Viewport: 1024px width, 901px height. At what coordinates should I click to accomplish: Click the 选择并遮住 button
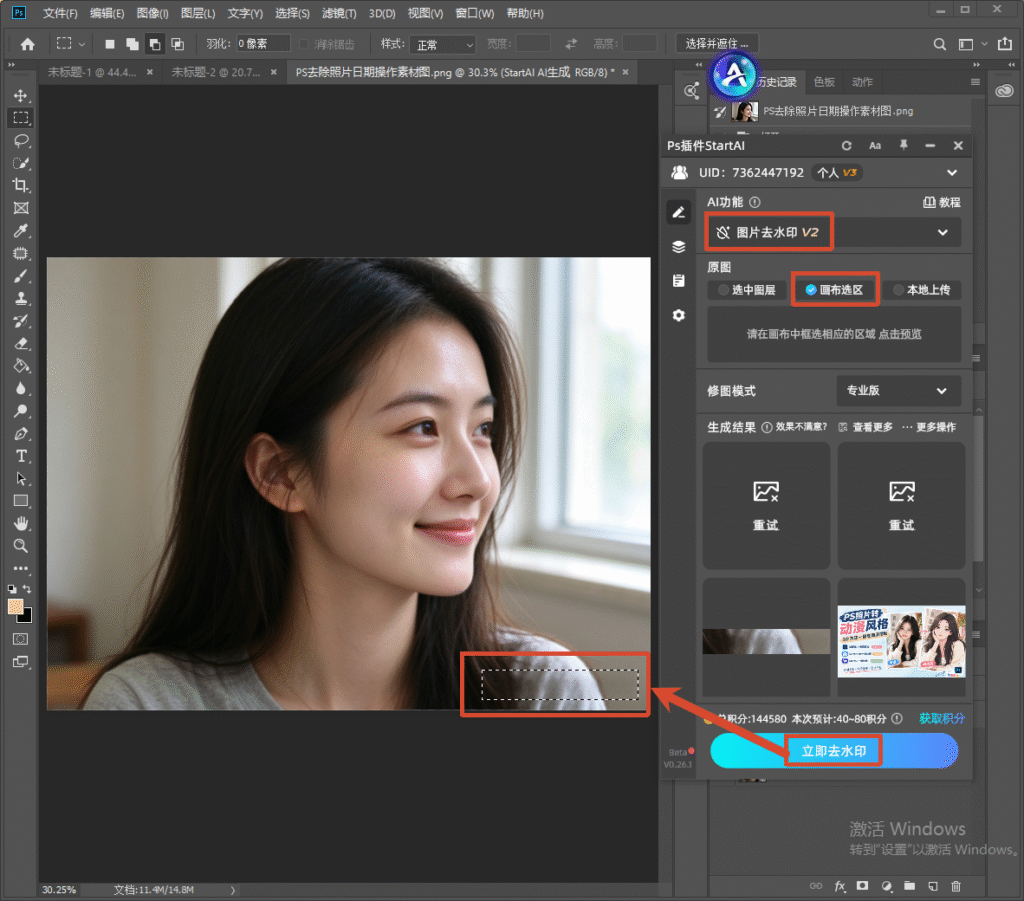click(716, 44)
